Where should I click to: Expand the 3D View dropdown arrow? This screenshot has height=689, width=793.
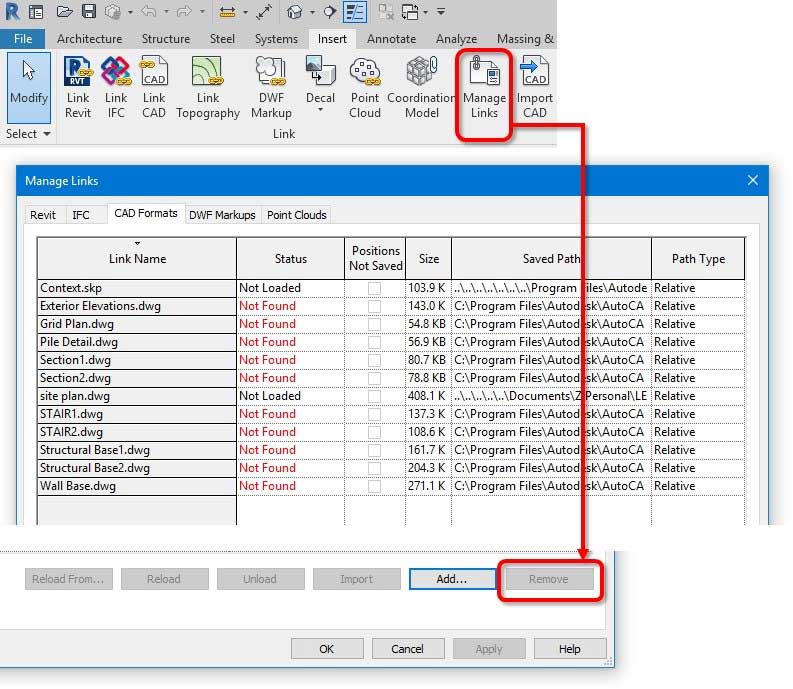click(x=312, y=12)
